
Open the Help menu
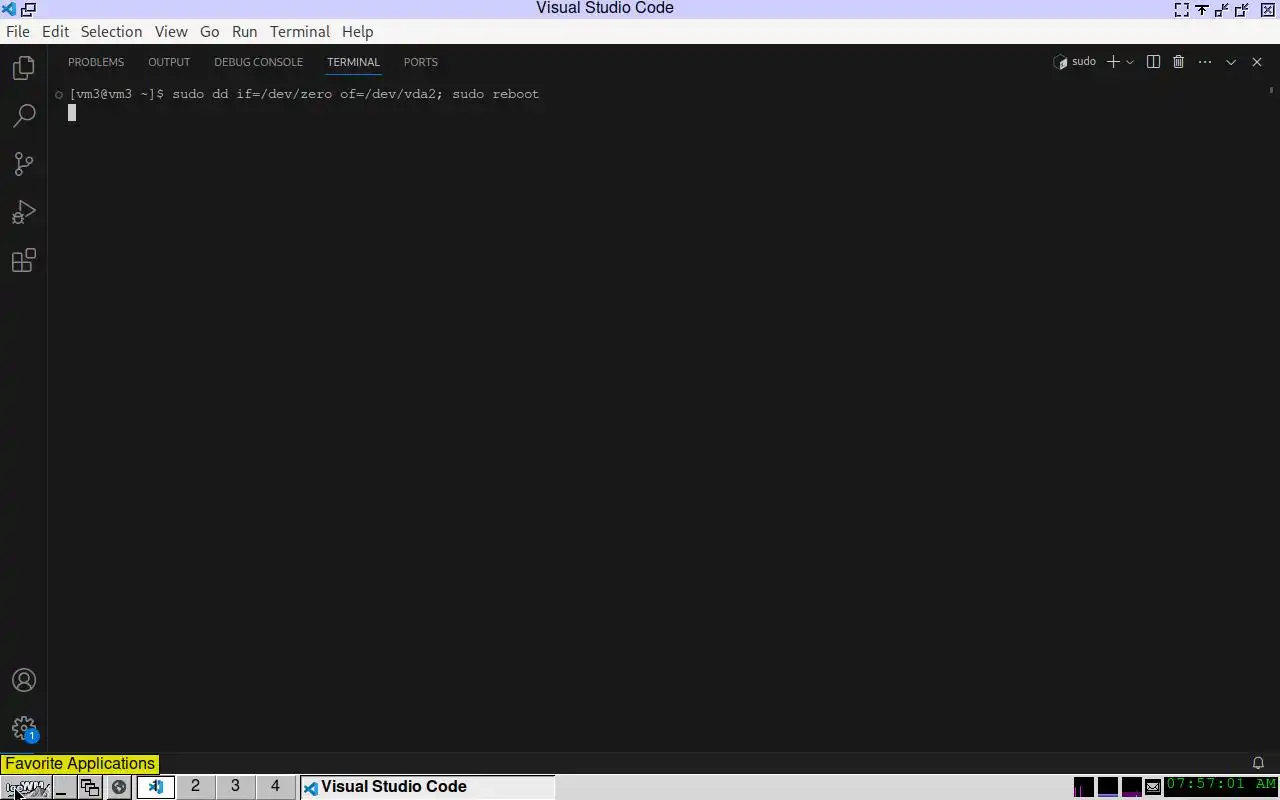point(357,32)
